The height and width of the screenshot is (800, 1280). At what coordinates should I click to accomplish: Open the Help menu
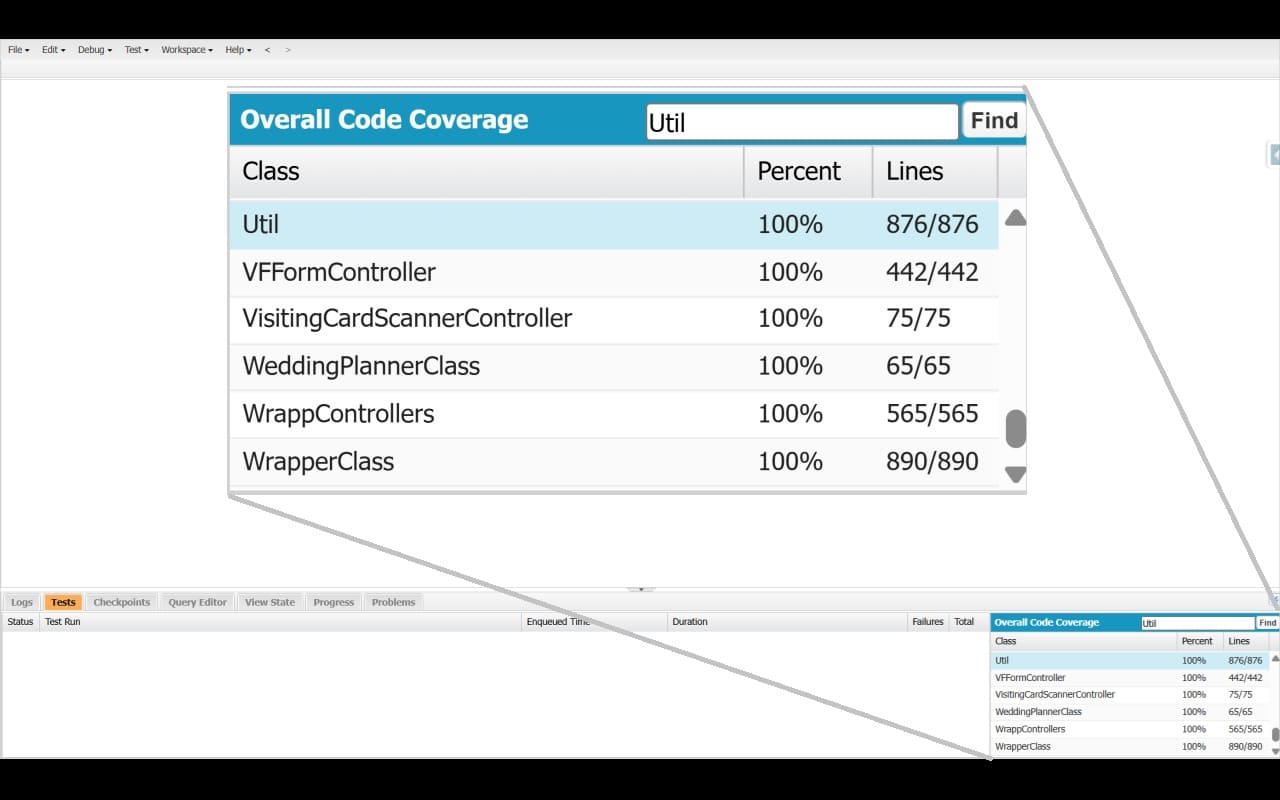point(238,50)
